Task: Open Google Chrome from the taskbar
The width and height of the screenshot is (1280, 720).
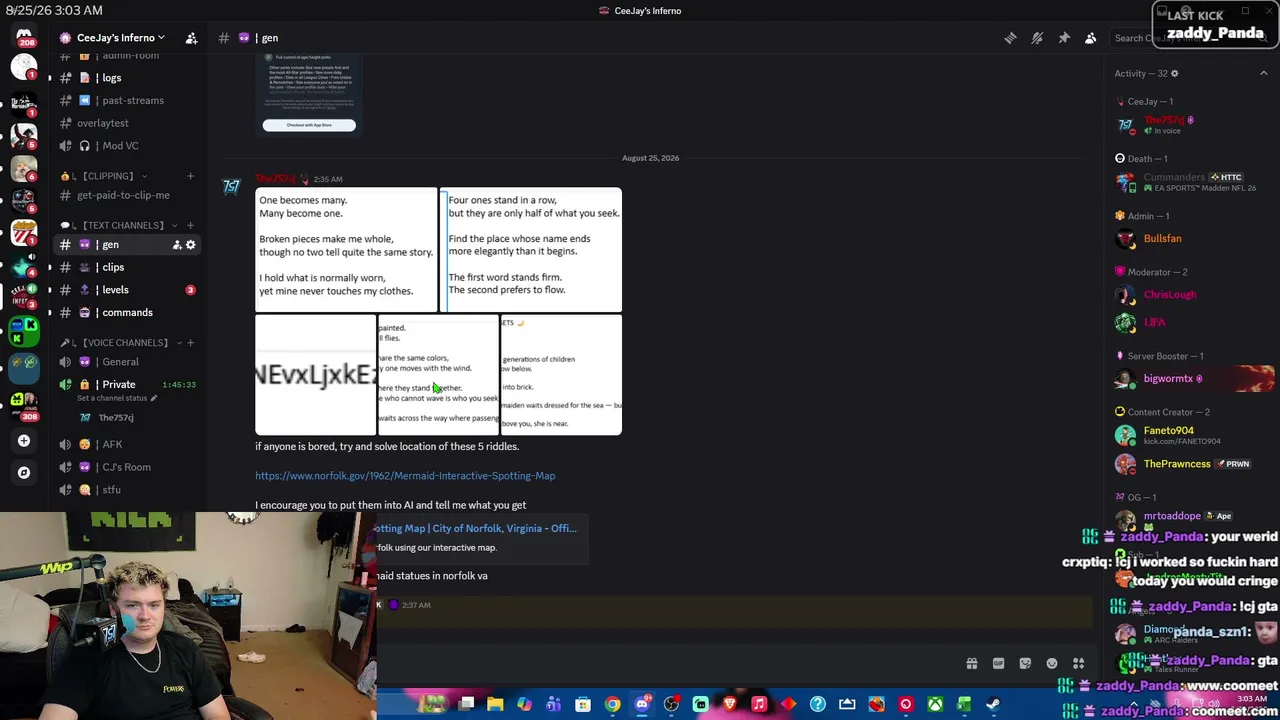Action: (x=612, y=705)
